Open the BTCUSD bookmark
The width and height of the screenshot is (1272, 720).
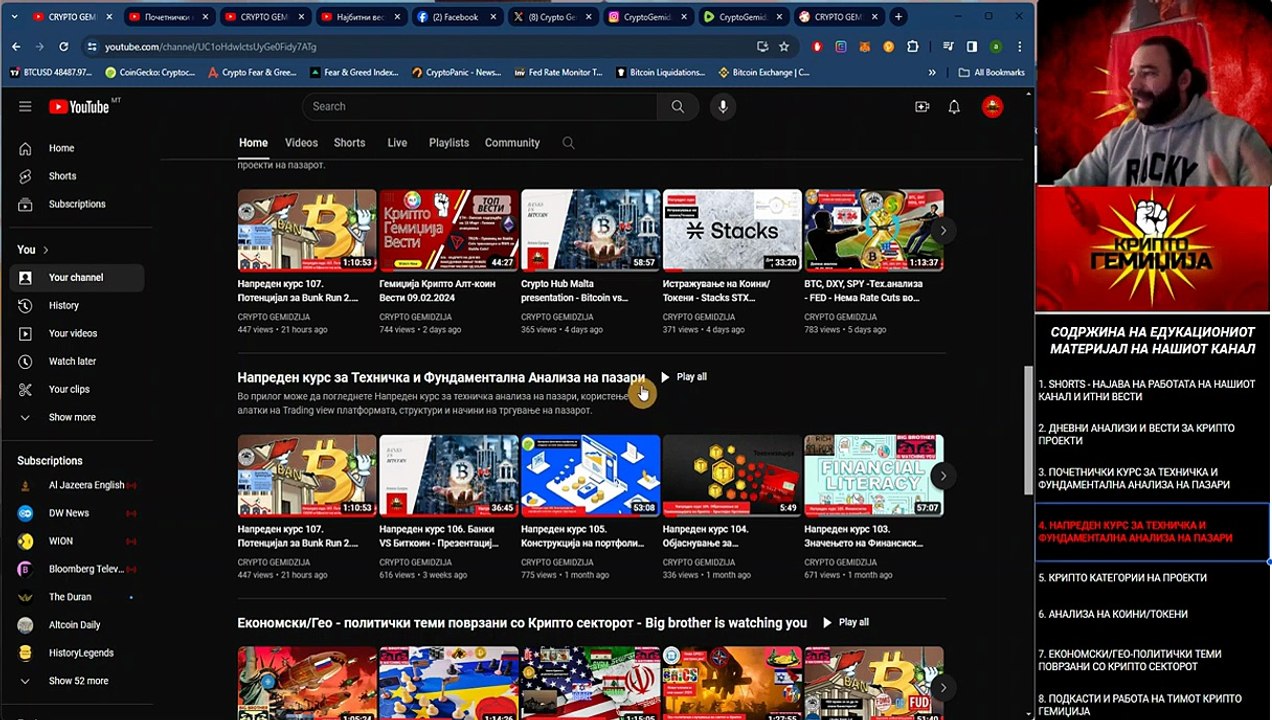(x=51, y=73)
